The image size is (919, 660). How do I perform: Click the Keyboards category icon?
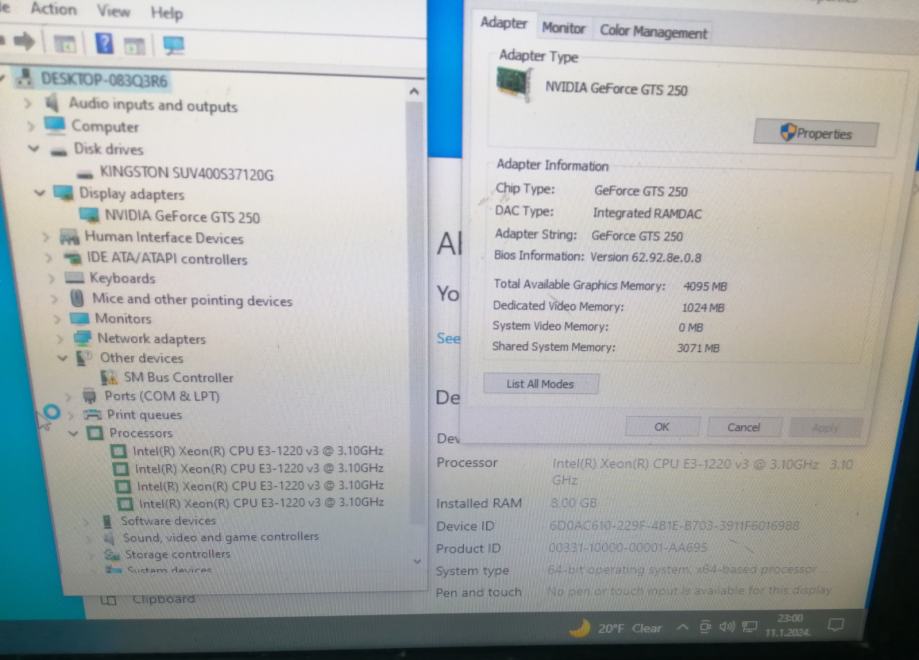[74, 277]
